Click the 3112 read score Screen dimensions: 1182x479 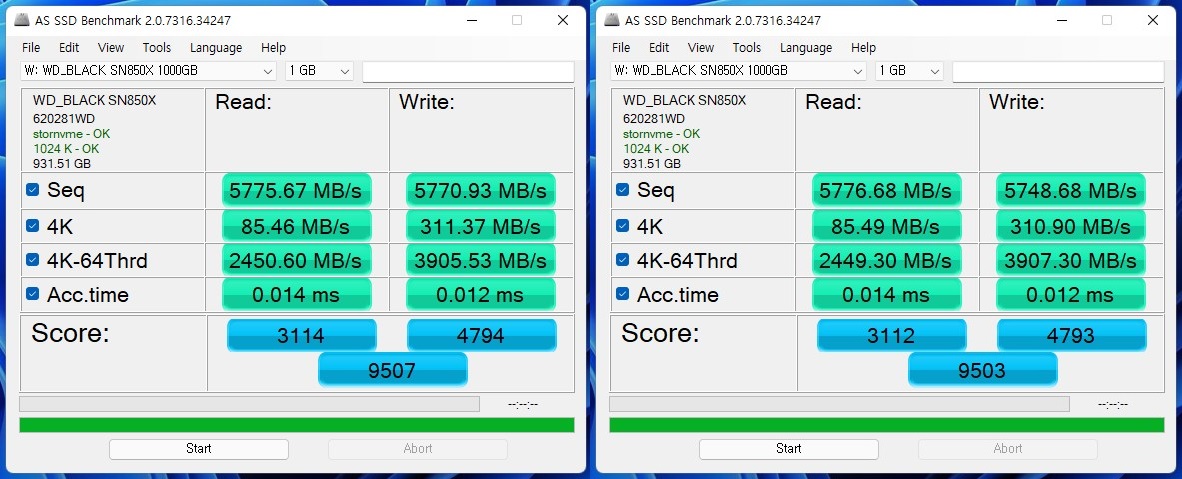pos(892,335)
